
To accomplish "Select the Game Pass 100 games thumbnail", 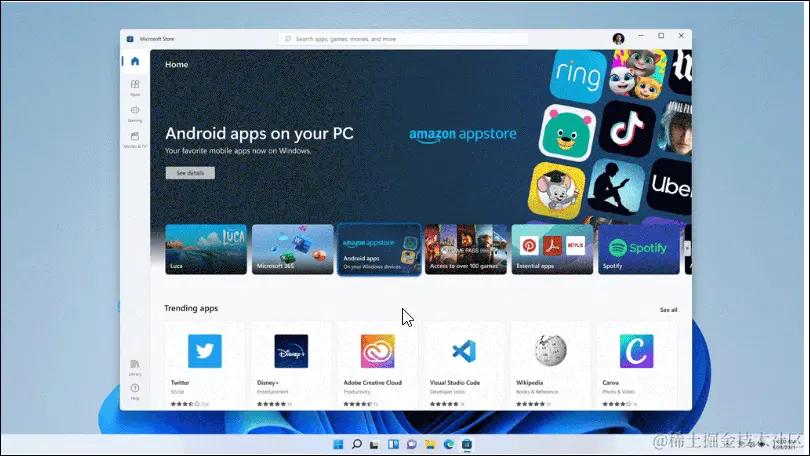I will [x=465, y=249].
